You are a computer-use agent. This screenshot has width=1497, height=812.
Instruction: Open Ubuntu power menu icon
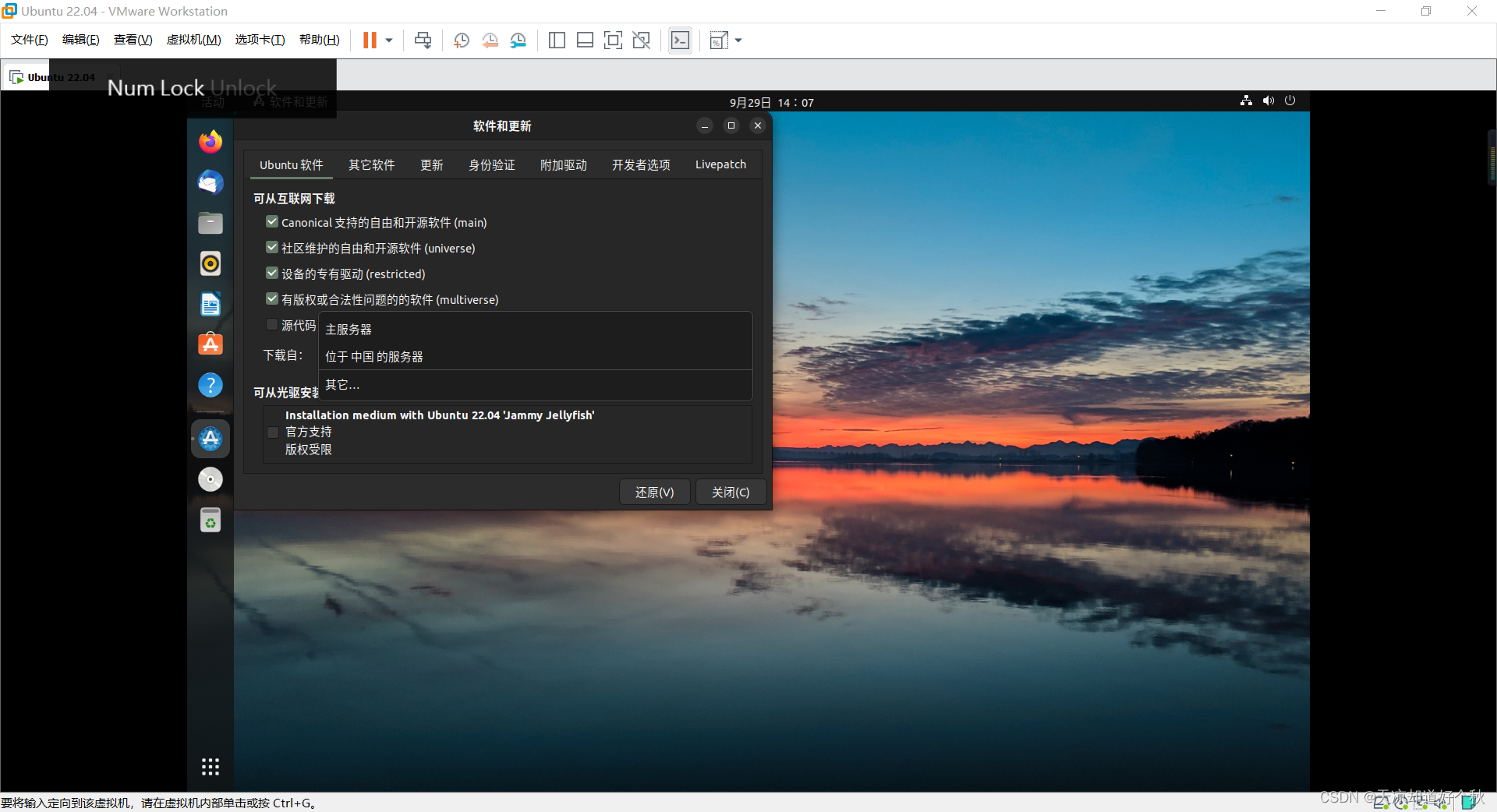1290,101
